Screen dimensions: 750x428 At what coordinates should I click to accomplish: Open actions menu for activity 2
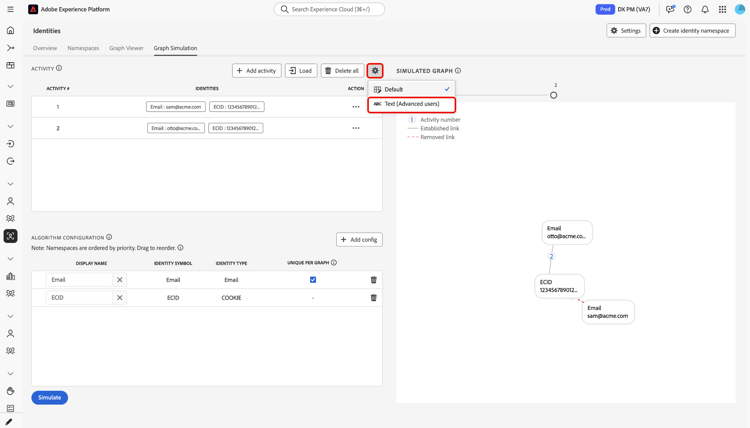(356, 128)
